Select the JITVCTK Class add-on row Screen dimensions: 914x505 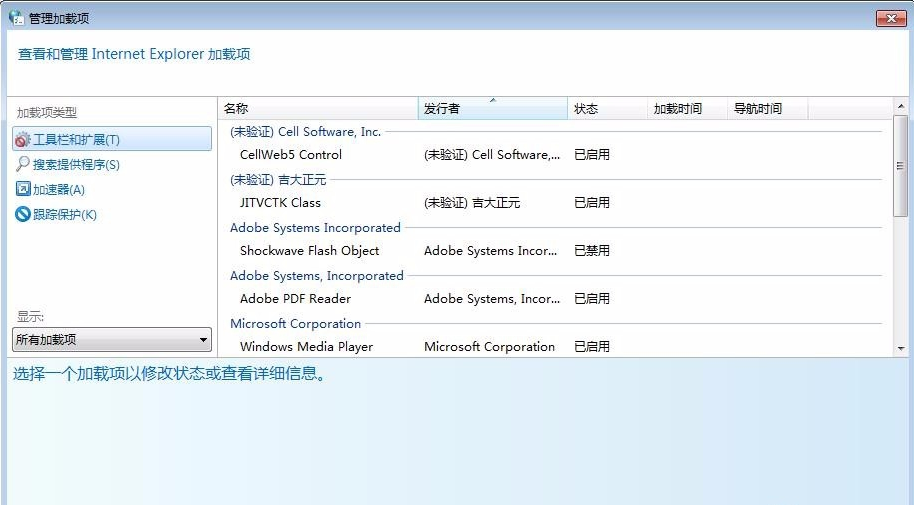click(555, 202)
